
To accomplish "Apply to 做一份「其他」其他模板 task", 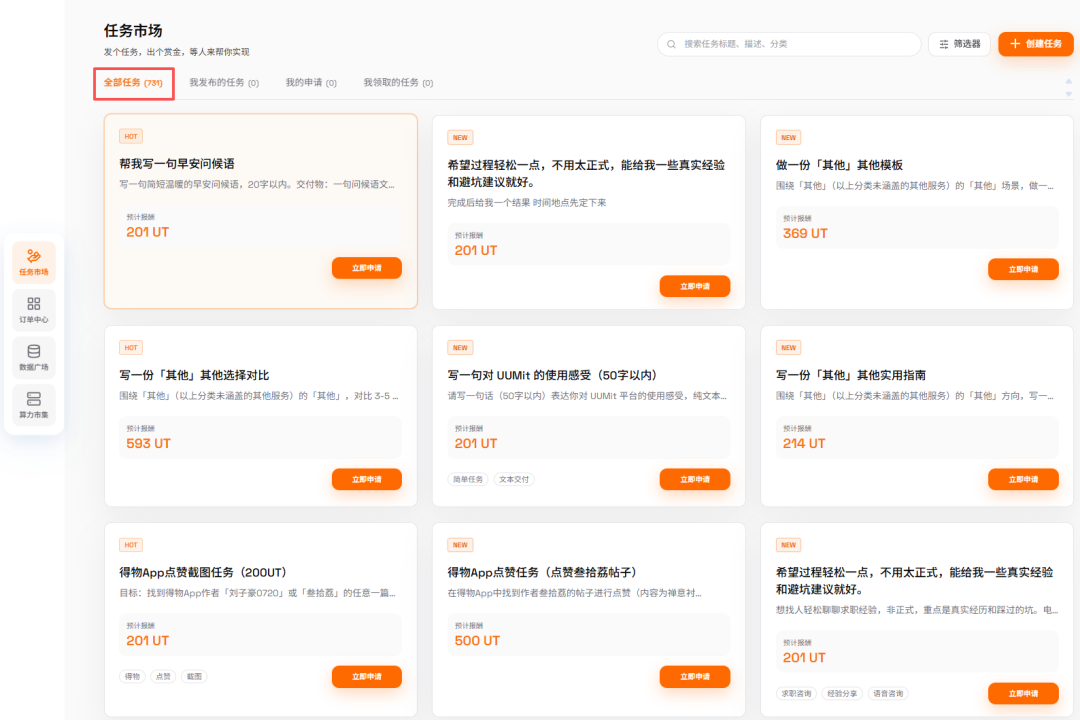I will [1023, 269].
